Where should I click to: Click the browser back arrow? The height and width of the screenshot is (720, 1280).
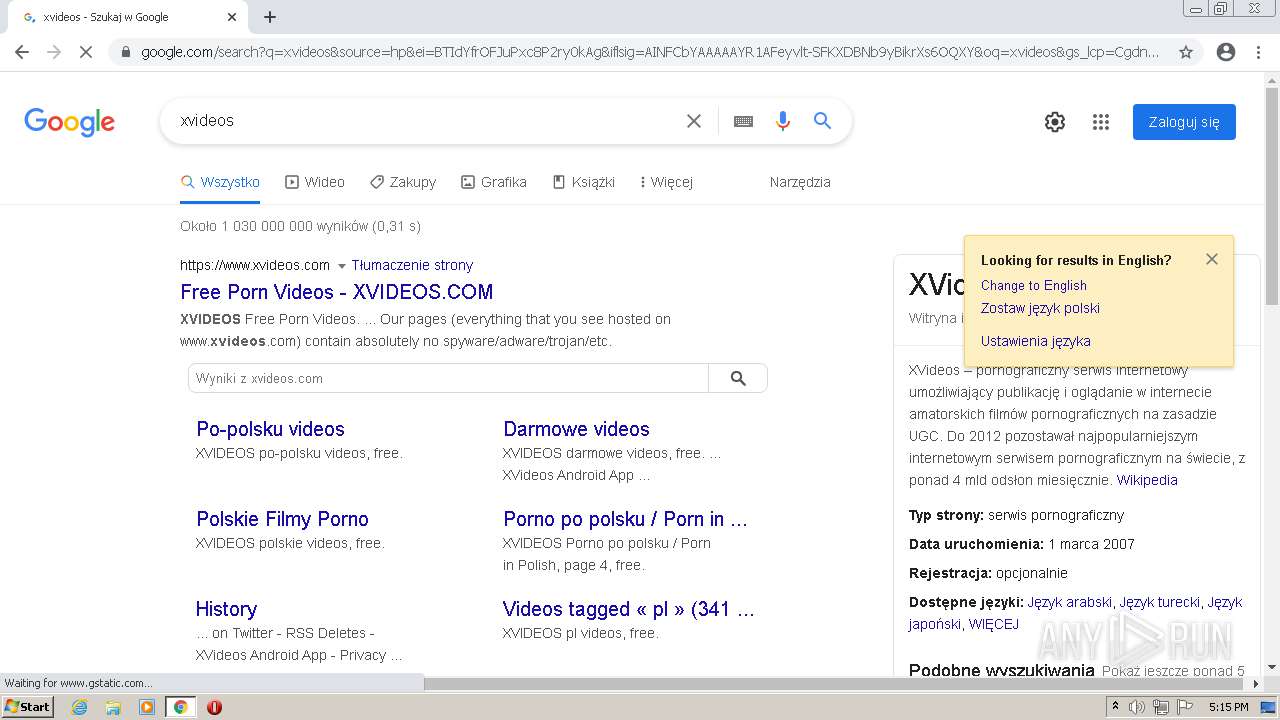pos(22,52)
